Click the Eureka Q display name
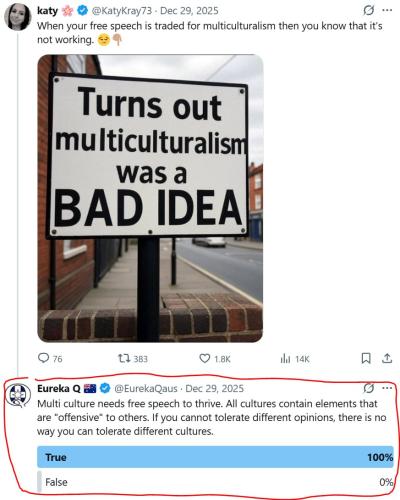Screen dimensions: 400x500 tap(59, 389)
